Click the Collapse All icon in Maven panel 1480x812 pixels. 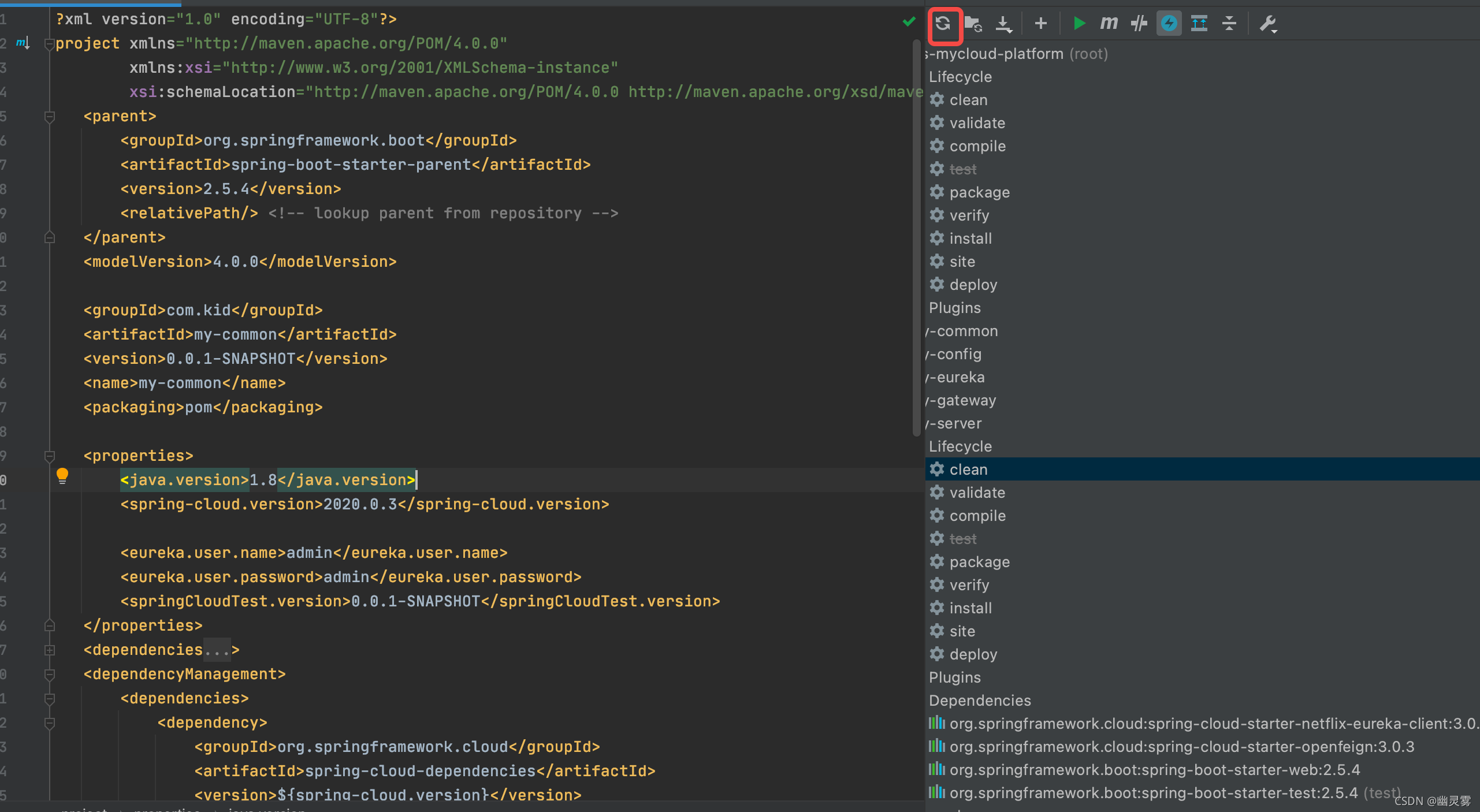(x=1229, y=24)
